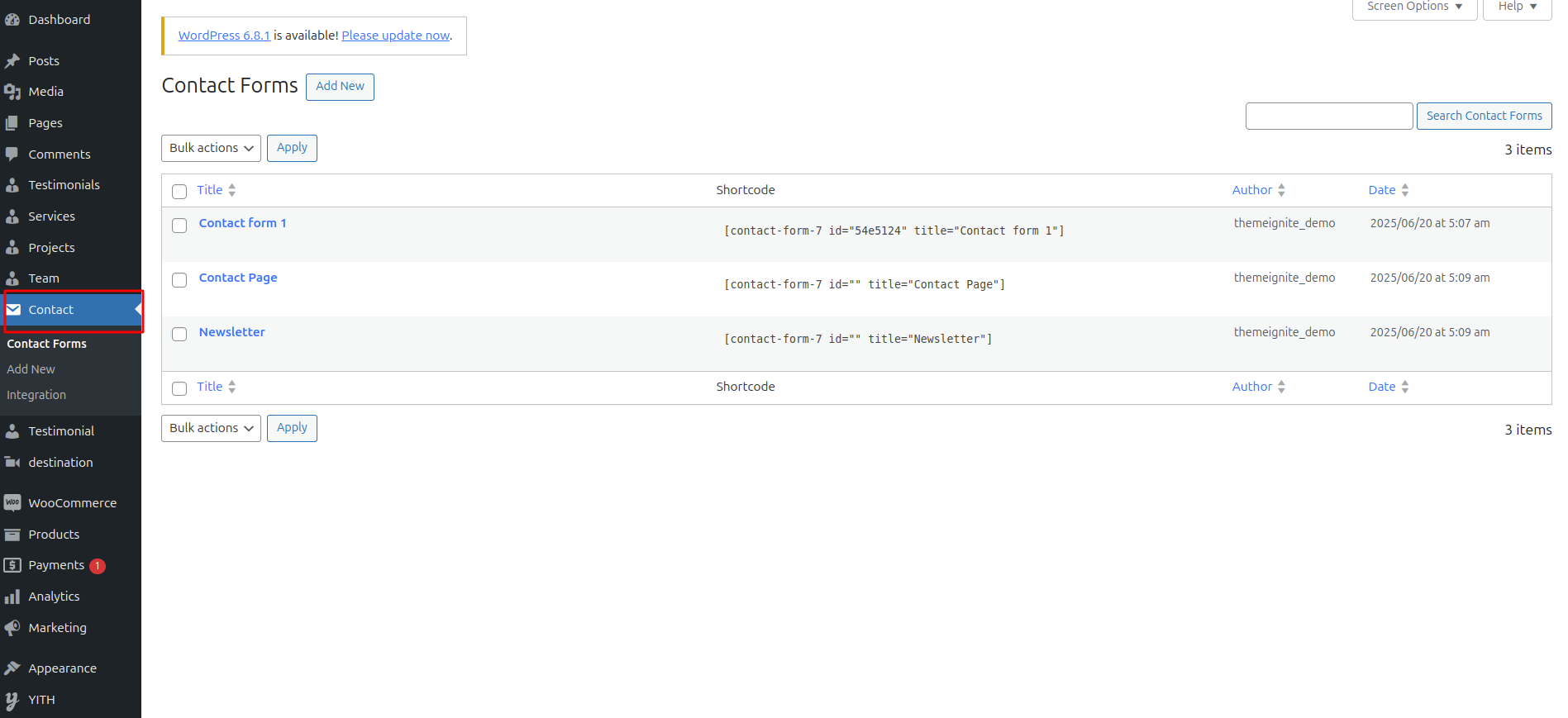Expand the Help tab dropdown
This screenshot has width=1568, height=718.
coord(1516,7)
